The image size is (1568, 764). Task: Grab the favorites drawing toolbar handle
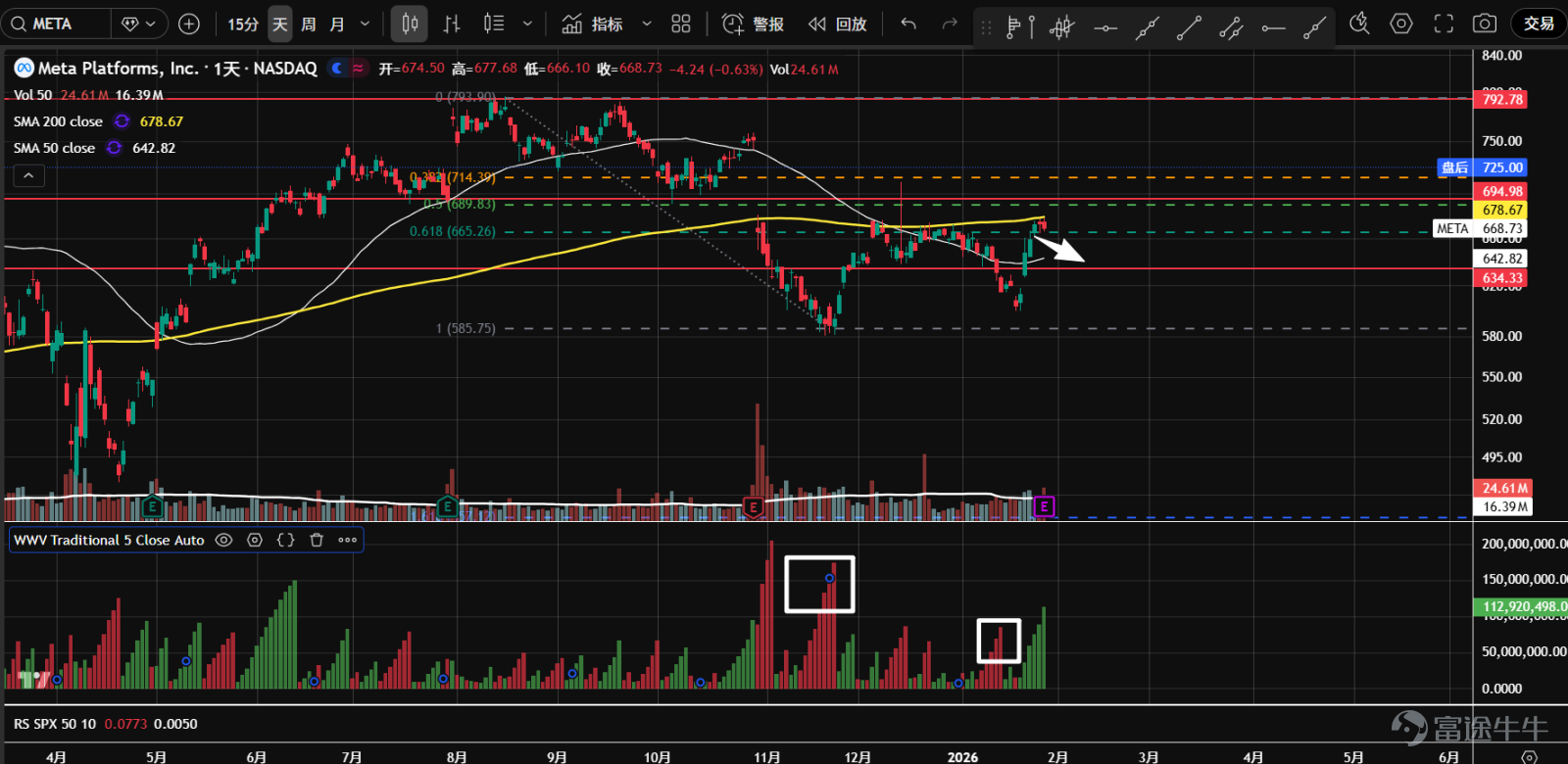click(986, 27)
